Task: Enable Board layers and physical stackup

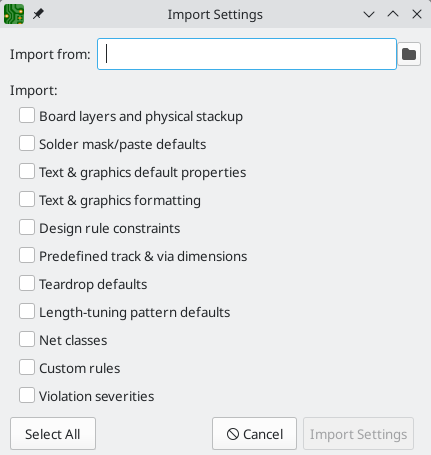Action: coord(27,116)
